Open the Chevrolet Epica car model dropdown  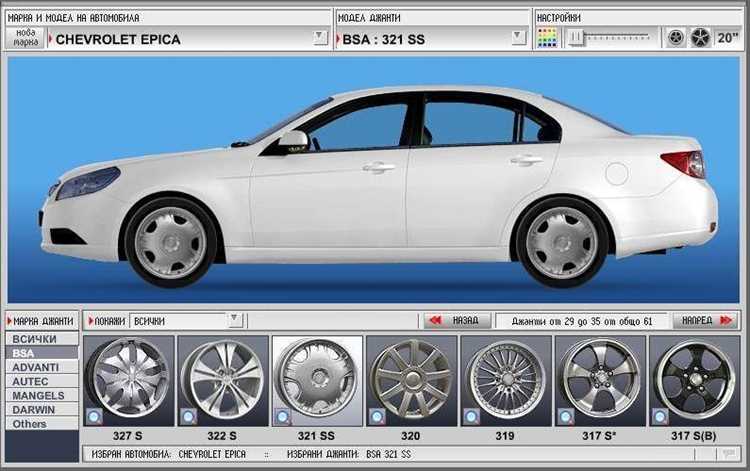click(320, 37)
